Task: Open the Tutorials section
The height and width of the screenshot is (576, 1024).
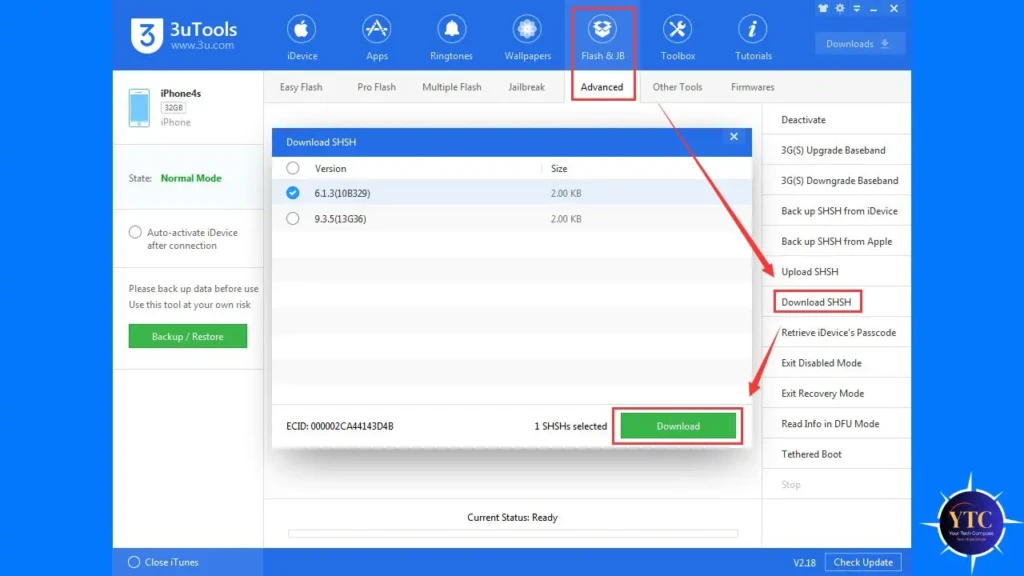Action: pyautogui.click(x=752, y=36)
